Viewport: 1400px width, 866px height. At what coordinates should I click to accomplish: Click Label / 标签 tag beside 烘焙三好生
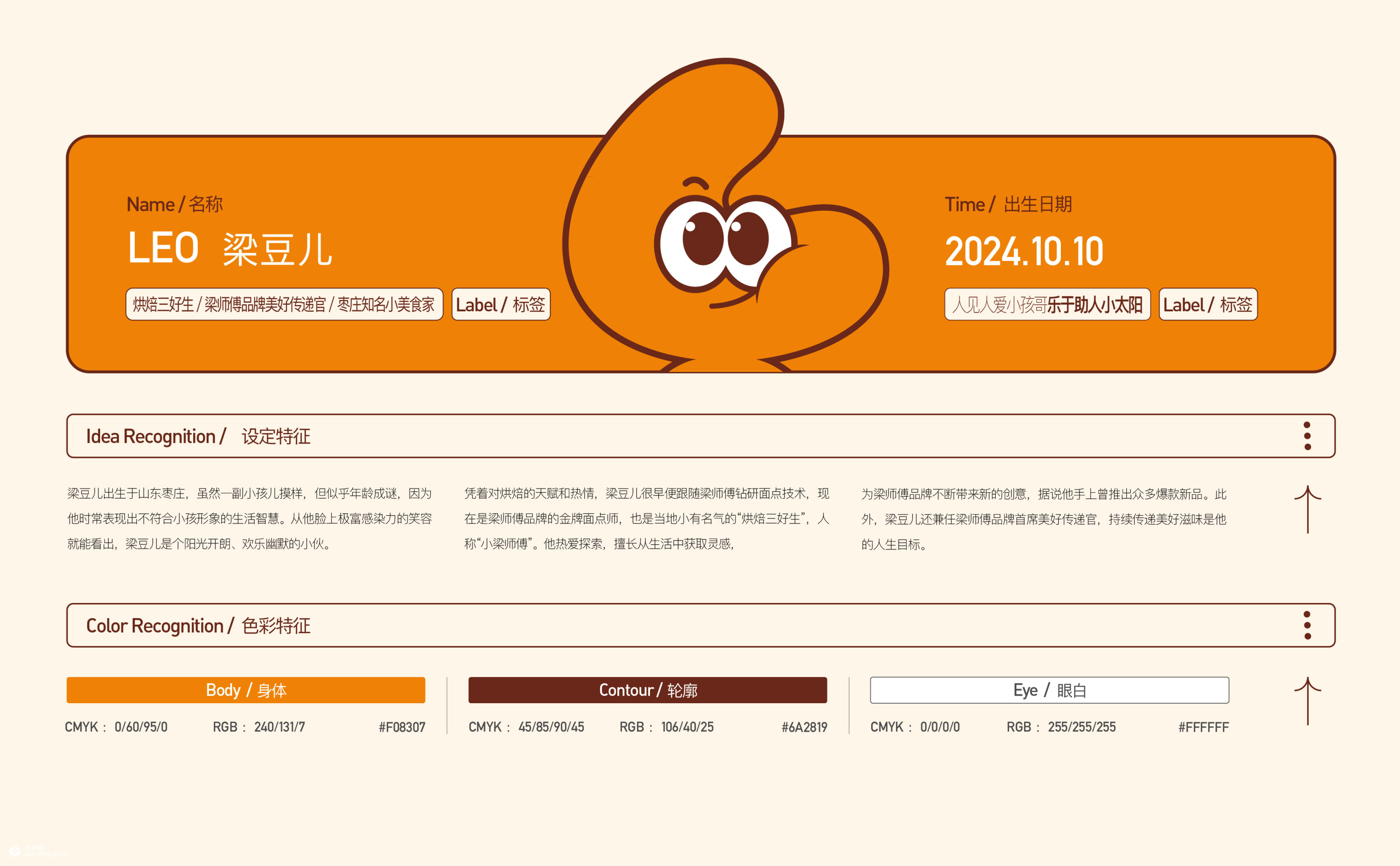[x=501, y=304]
